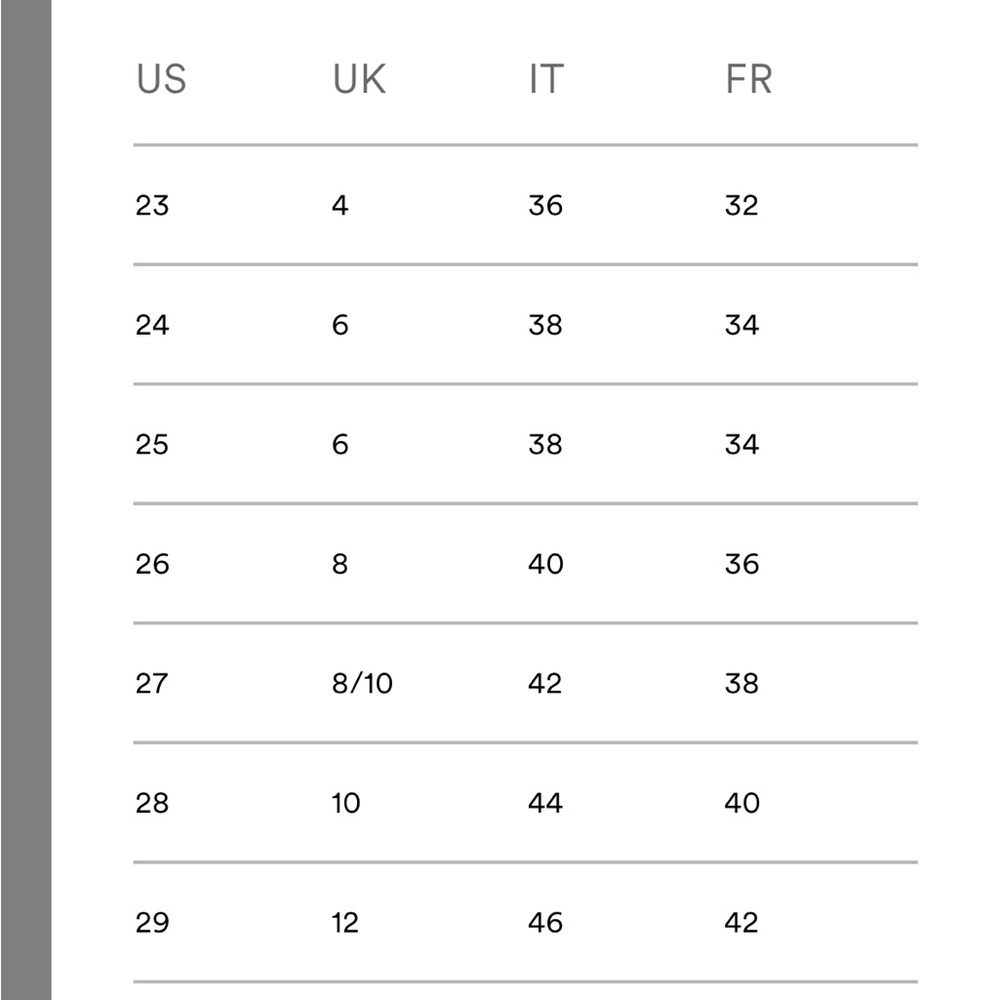1000x1000 pixels.
Task: Click FR size 32 cell
Action: tap(742, 206)
